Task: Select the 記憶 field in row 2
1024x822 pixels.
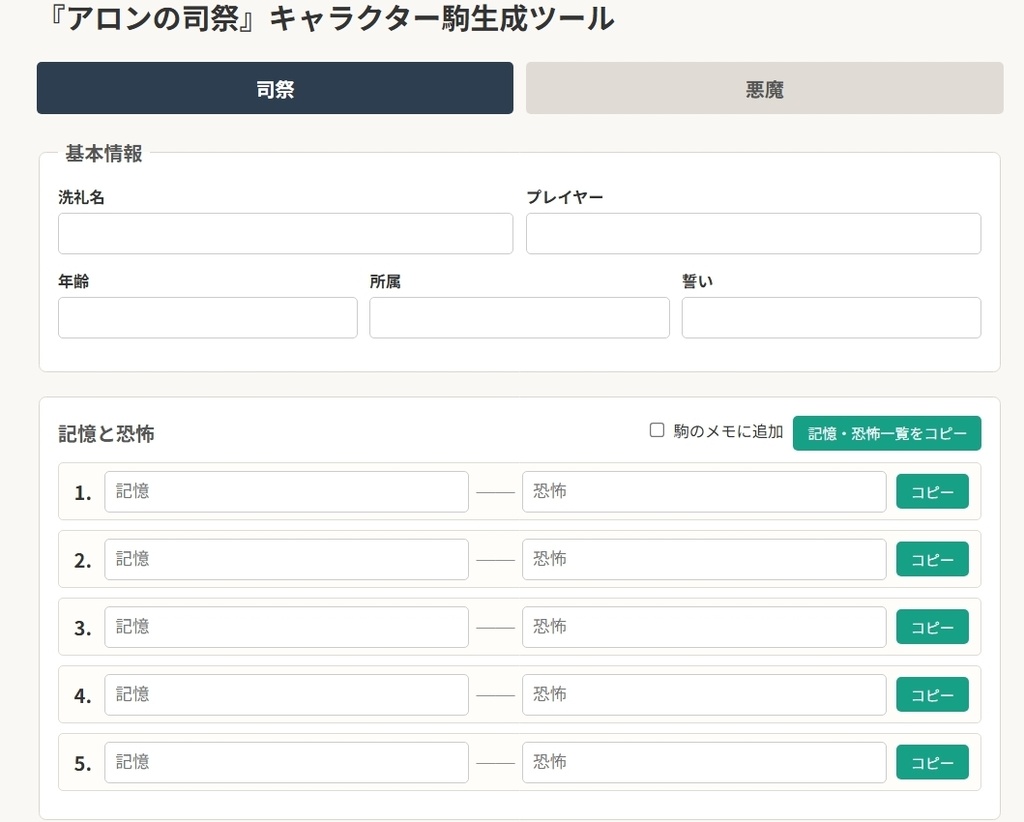Action: (287, 560)
